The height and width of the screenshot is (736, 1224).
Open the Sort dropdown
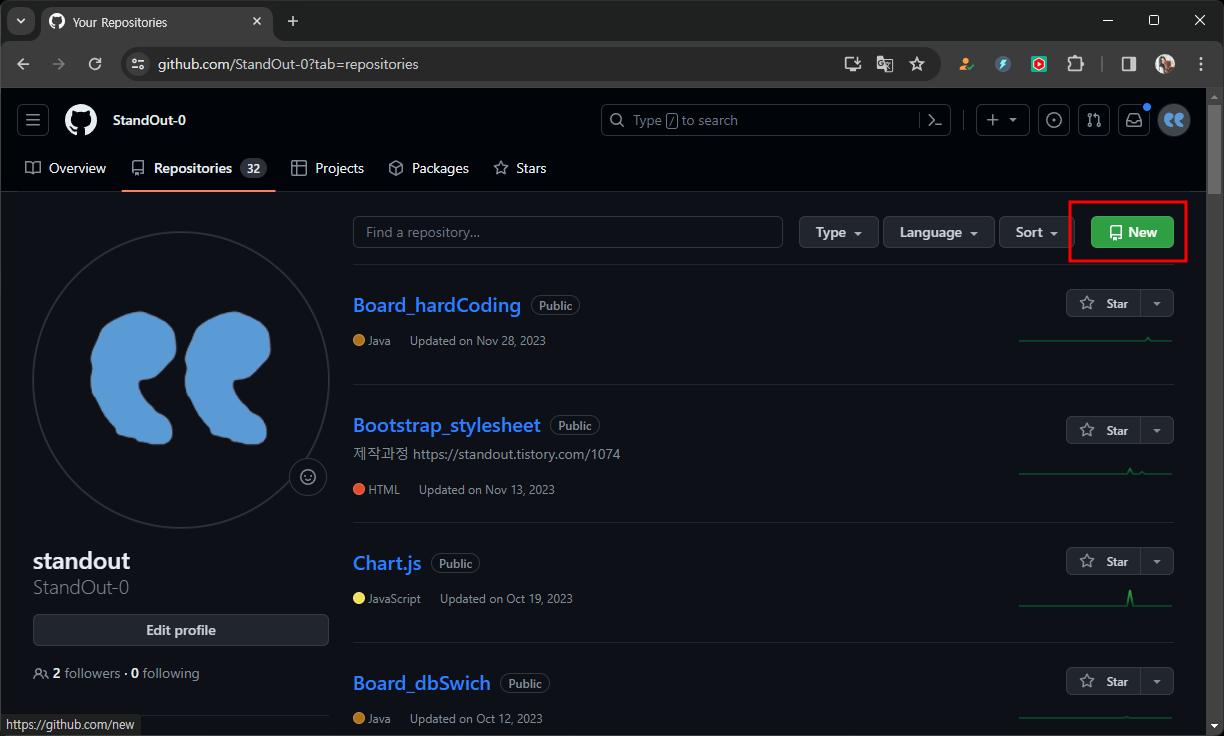1037,232
